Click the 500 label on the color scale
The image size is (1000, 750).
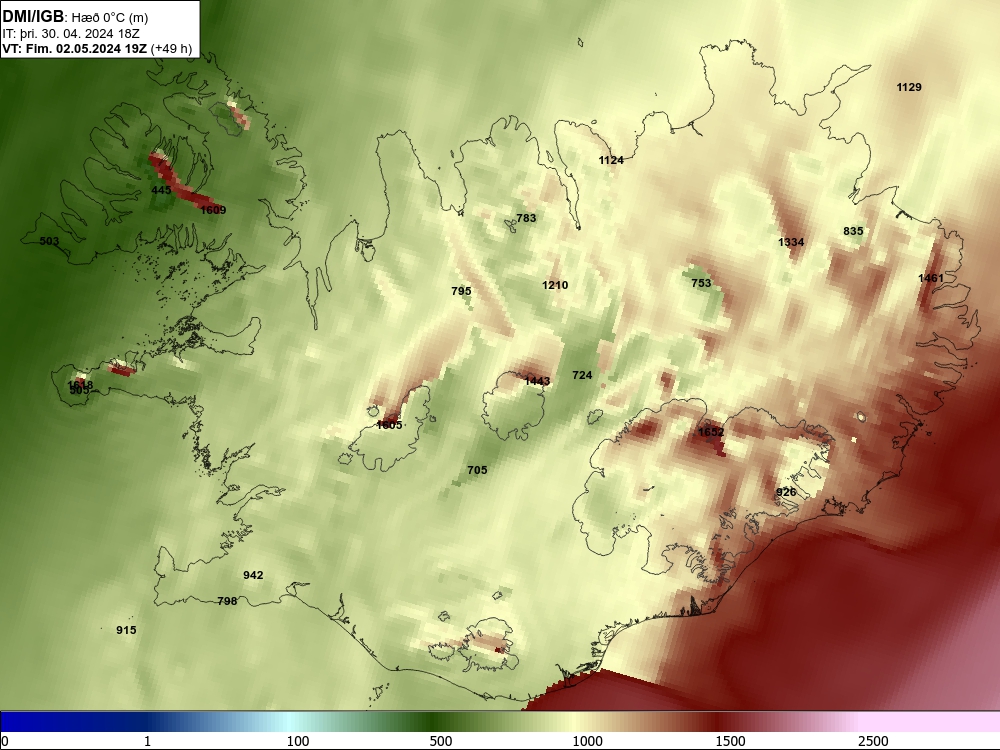(441, 741)
